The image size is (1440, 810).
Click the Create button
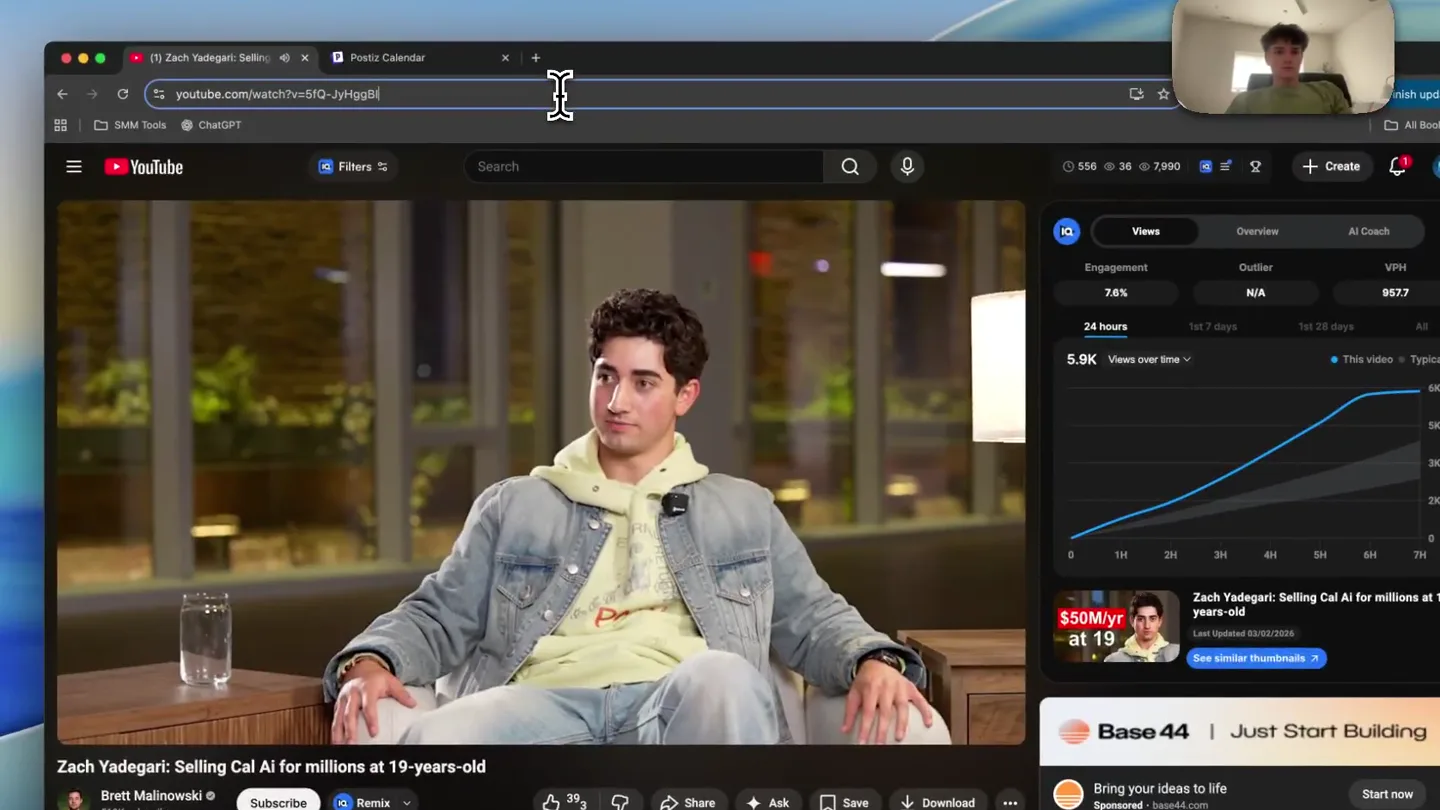1332,167
